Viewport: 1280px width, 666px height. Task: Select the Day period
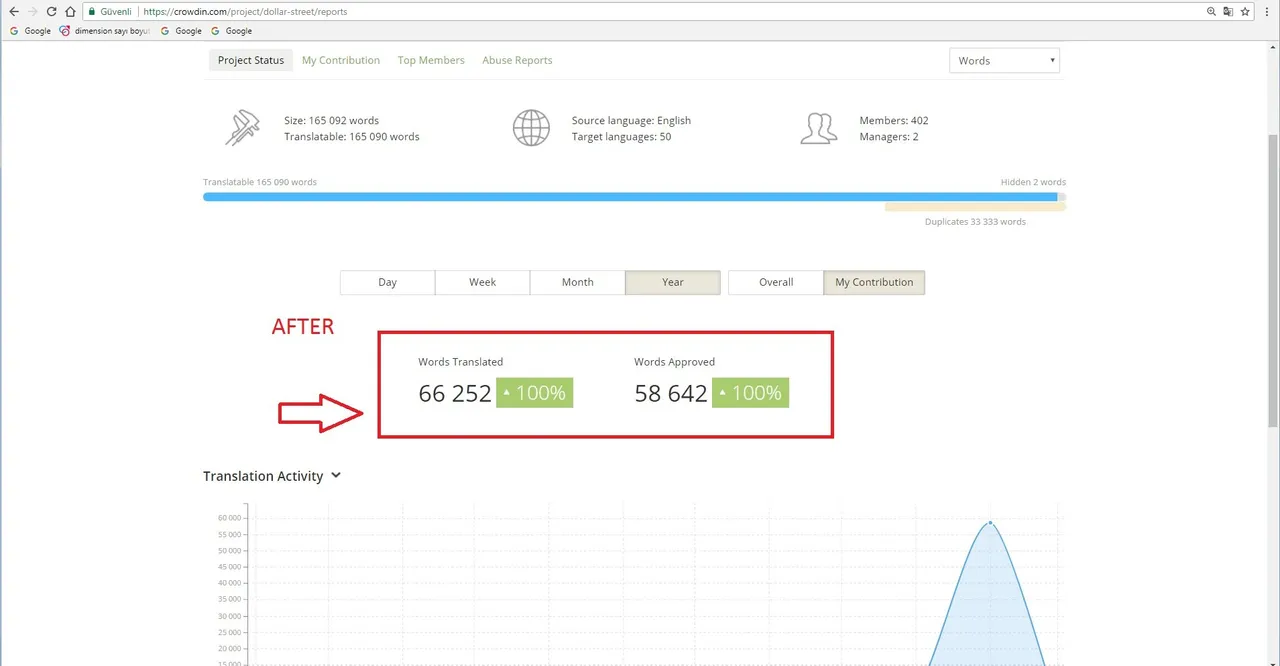[387, 282]
